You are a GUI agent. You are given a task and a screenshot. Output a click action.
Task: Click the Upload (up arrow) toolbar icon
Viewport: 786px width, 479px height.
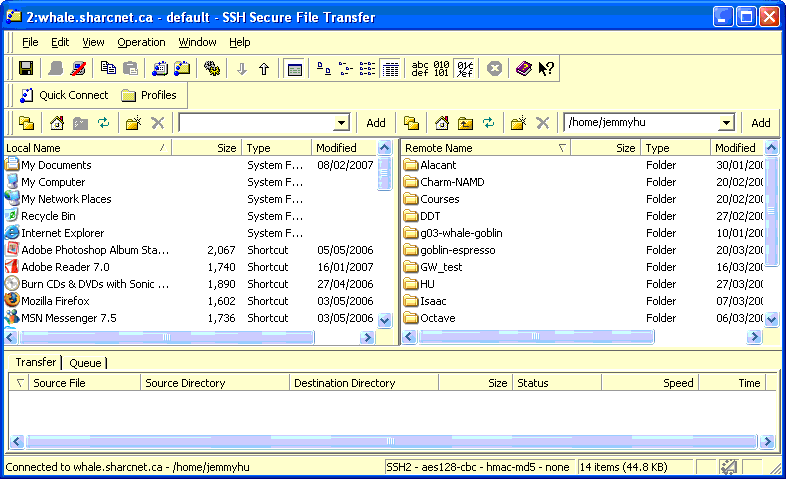pos(264,69)
